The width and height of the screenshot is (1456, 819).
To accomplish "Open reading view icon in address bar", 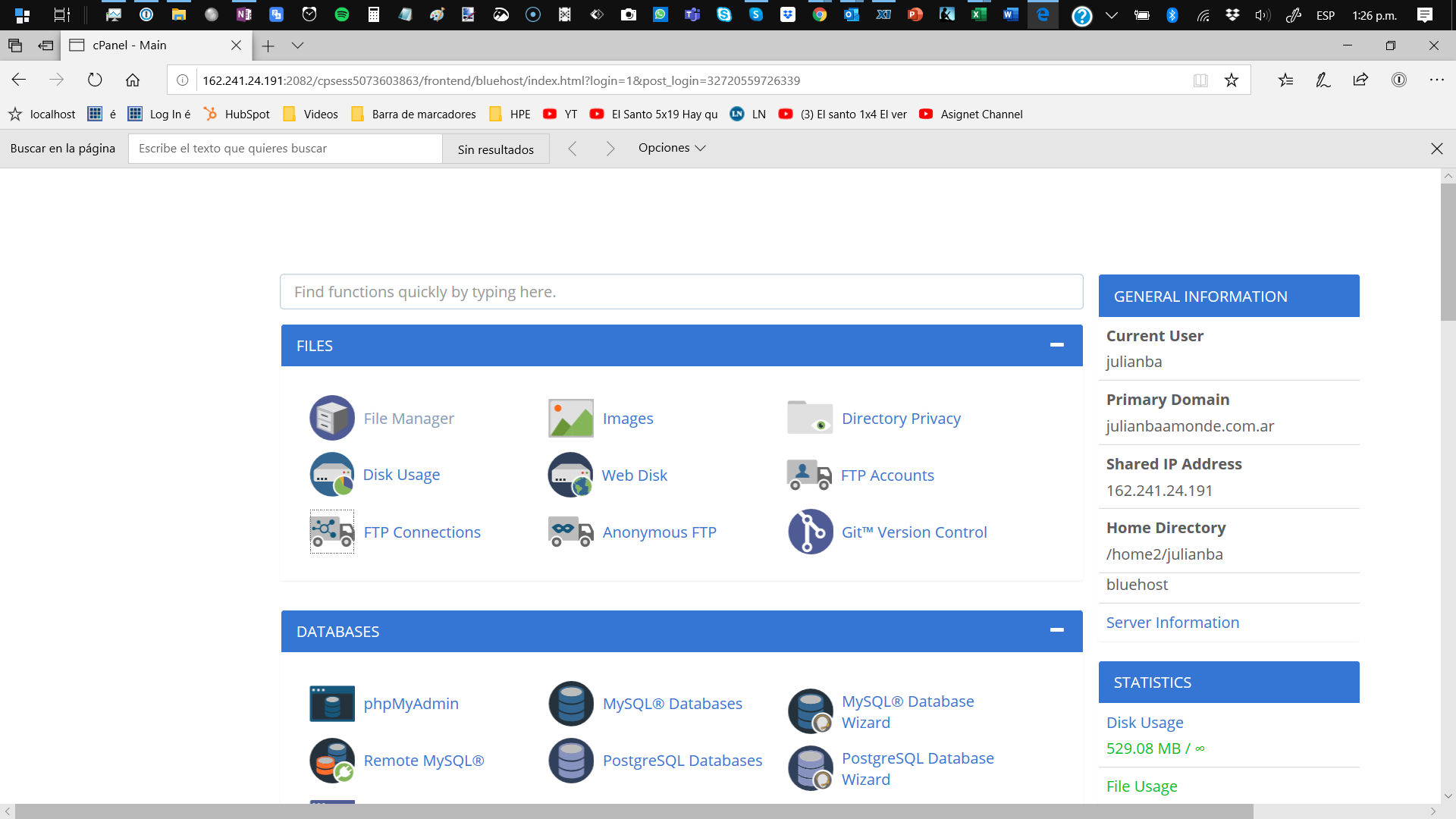I will (1200, 80).
